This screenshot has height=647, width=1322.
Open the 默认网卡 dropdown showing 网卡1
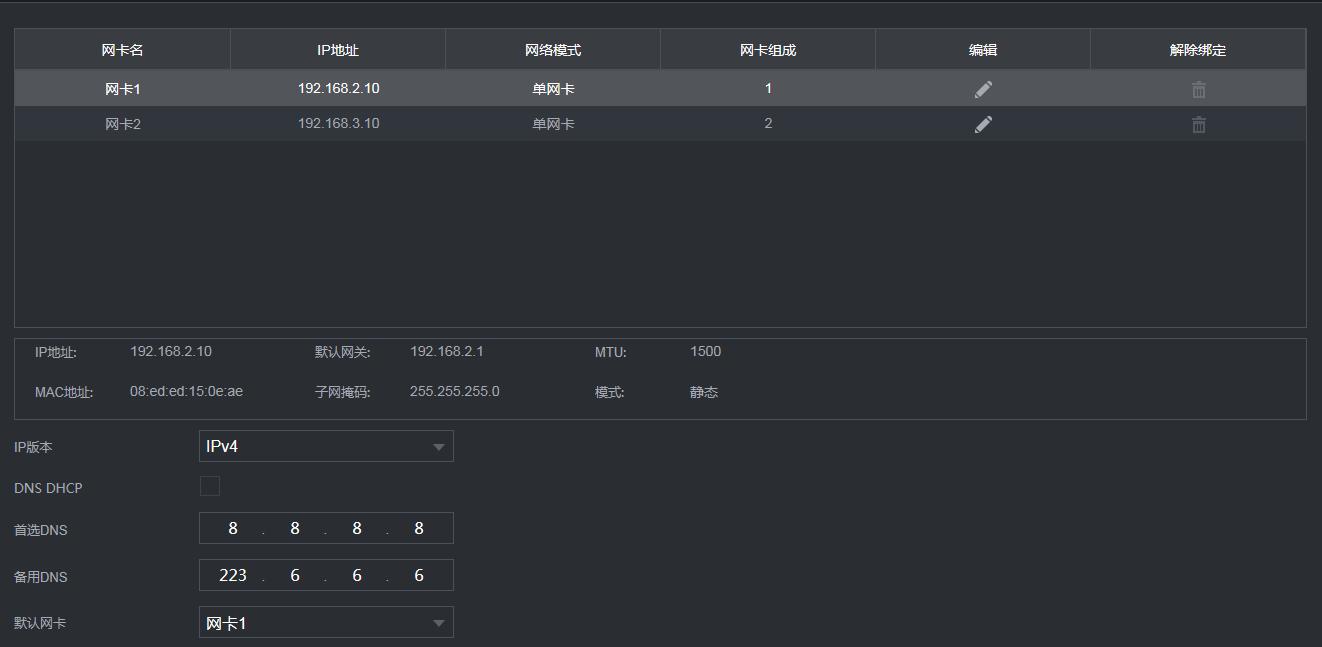coord(326,621)
